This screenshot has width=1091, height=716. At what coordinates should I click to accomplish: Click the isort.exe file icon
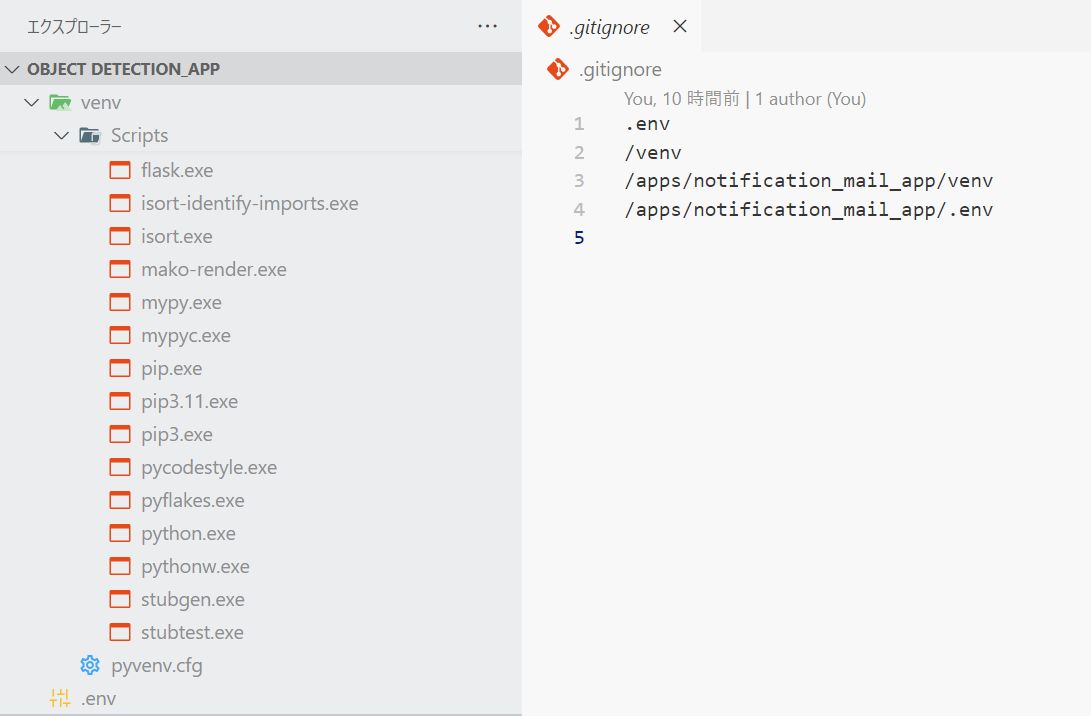[120, 236]
